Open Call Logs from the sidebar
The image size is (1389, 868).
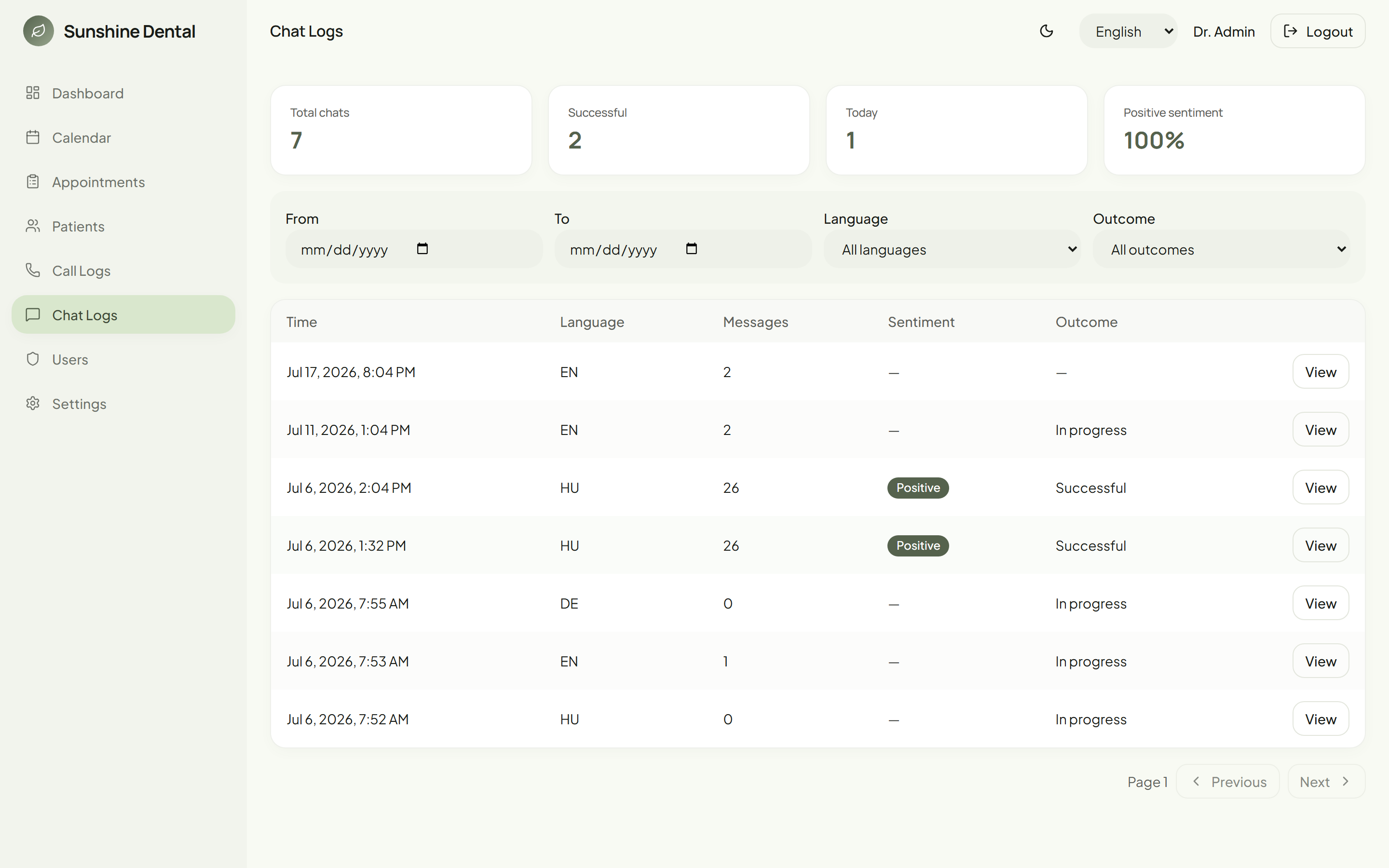(x=123, y=271)
